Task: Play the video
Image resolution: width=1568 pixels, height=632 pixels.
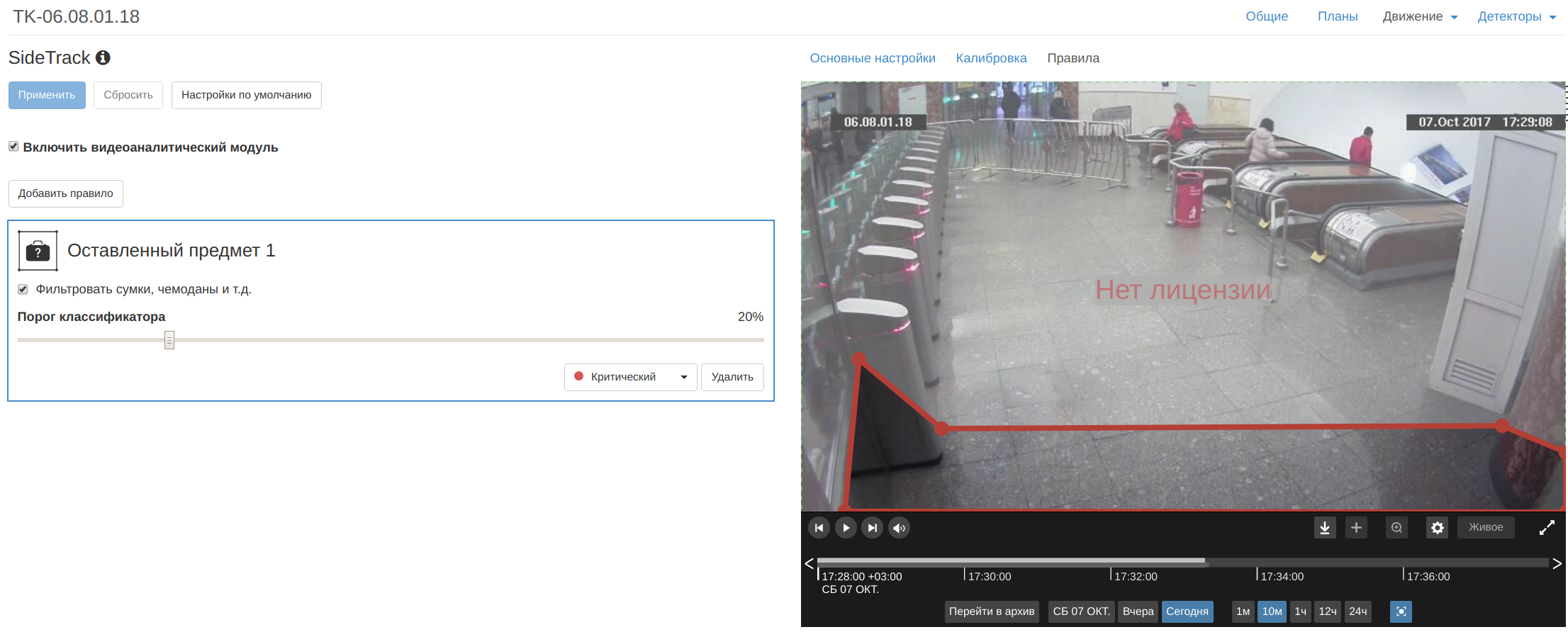Action: (846, 528)
